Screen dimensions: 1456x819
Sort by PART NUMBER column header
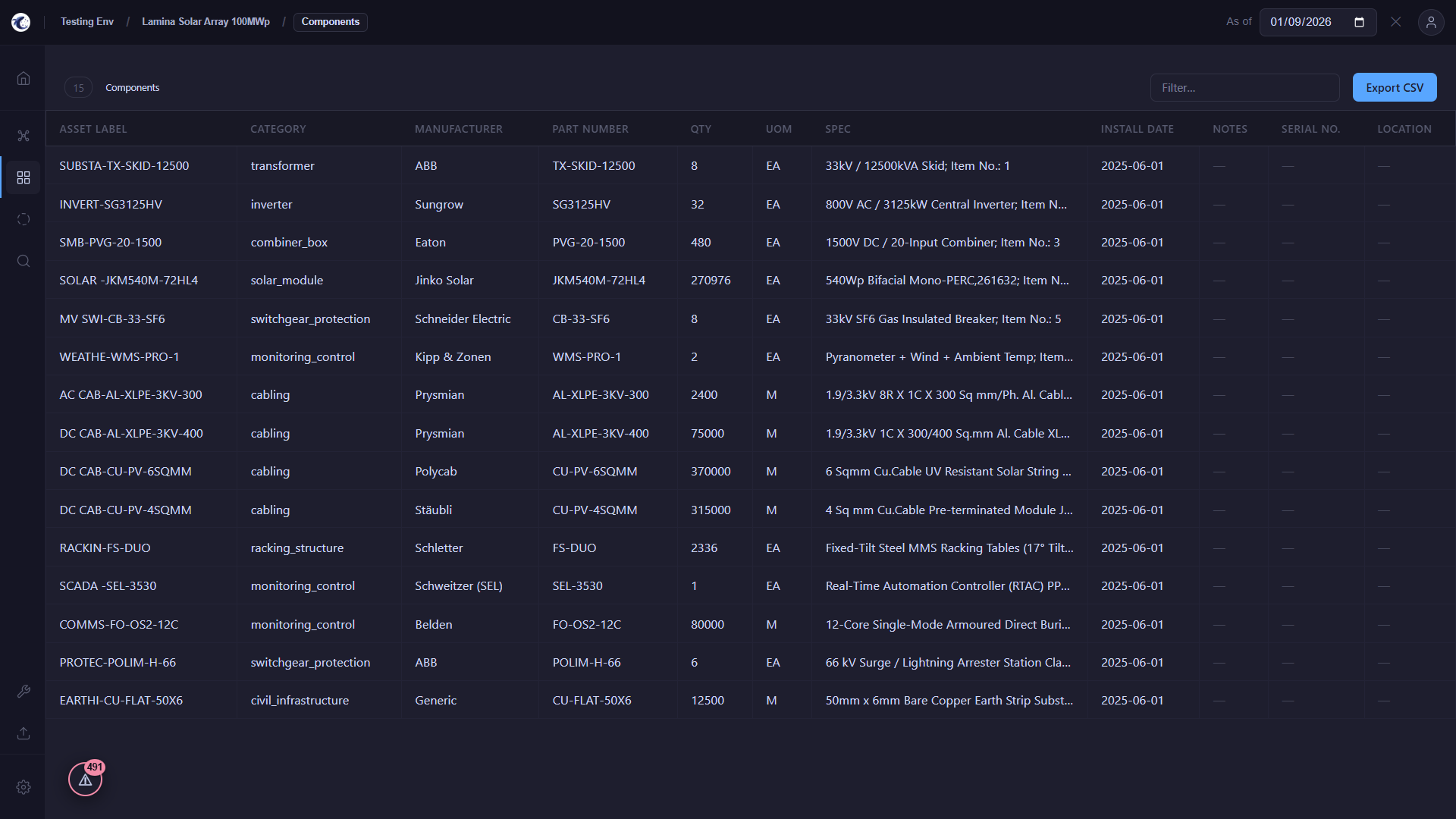[x=590, y=129]
